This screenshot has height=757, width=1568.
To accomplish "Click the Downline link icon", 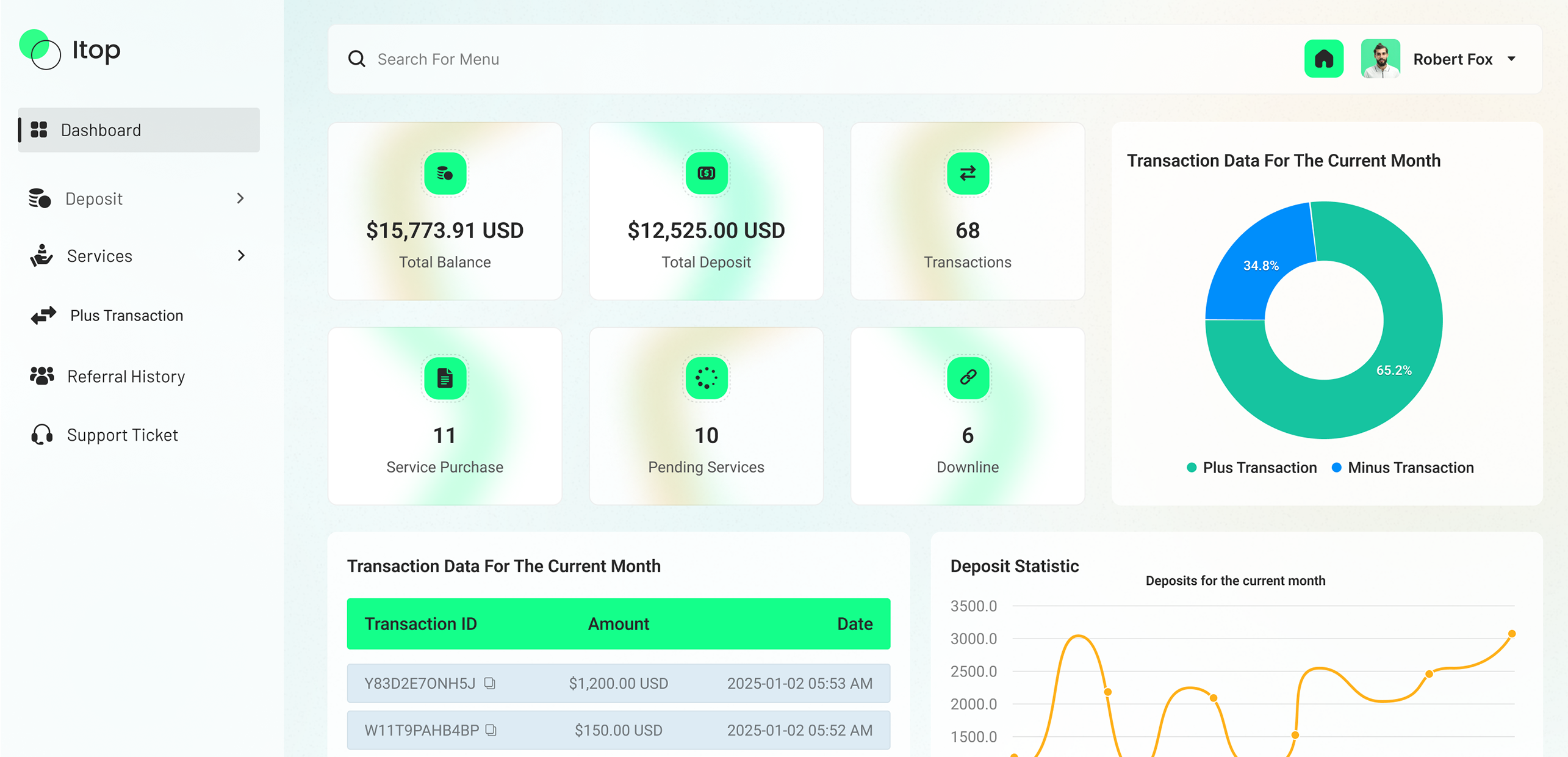I will [x=967, y=378].
